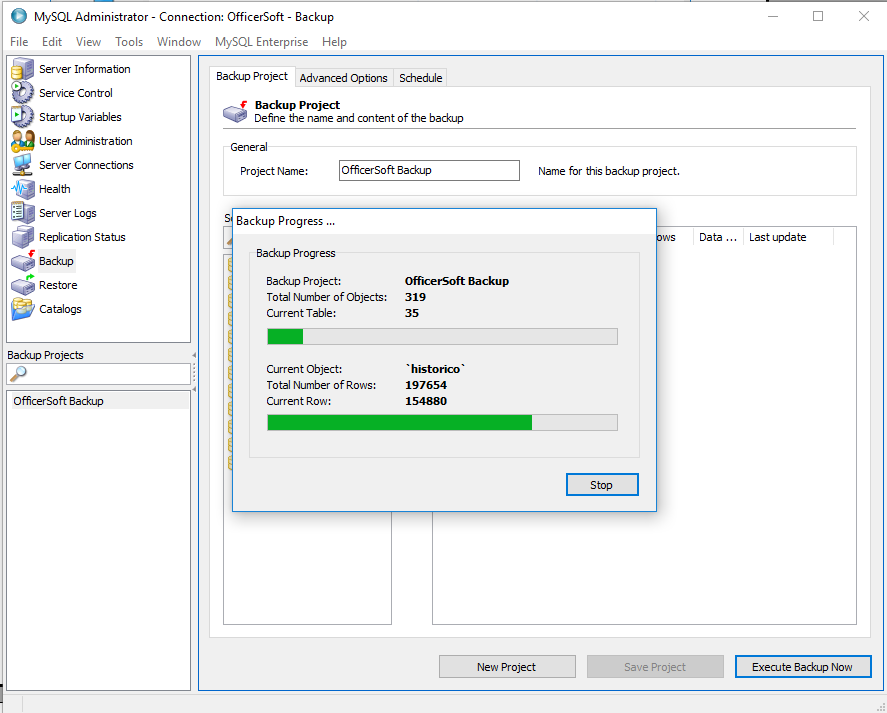Switch to the Schedule tab
The height and width of the screenshot is (713, 887).
pos(420,78)
